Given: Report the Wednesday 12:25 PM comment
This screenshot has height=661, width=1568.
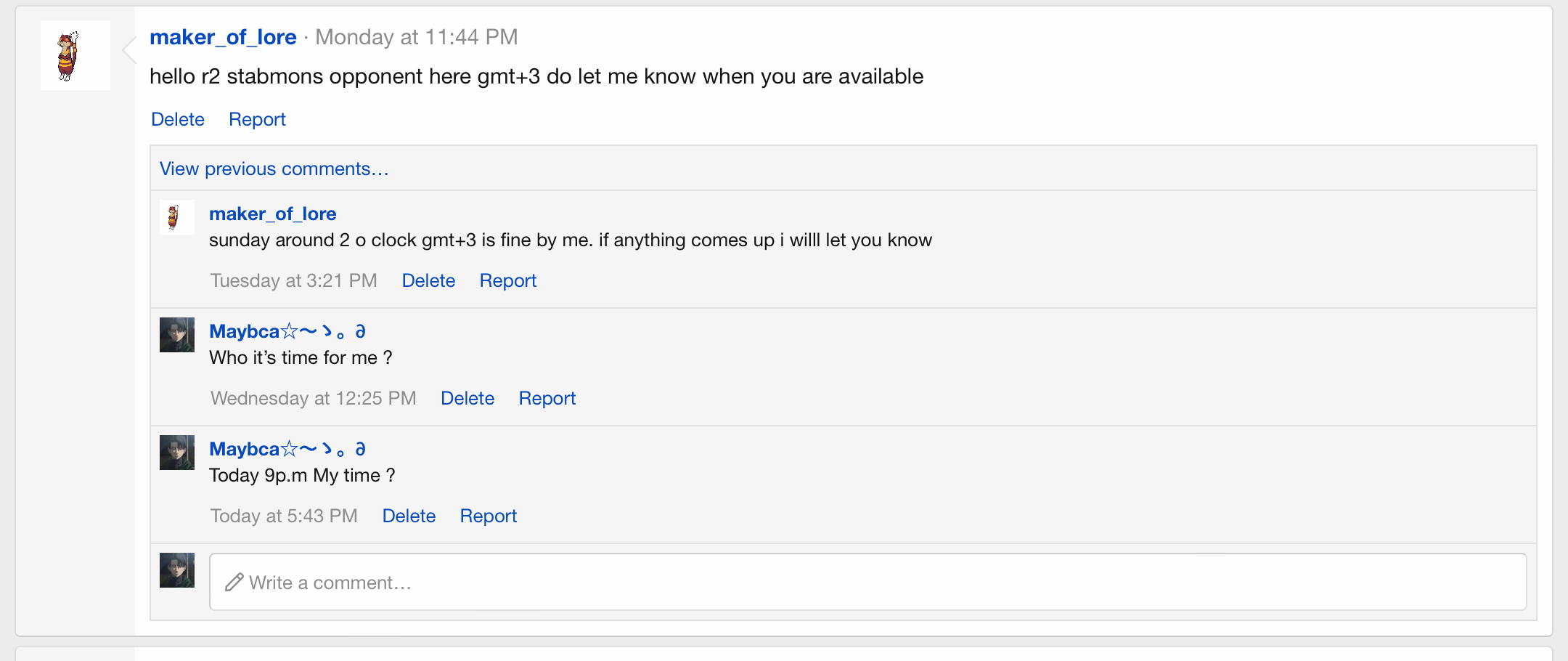Looking at the screenshot, I should click(x=547, y=398).
